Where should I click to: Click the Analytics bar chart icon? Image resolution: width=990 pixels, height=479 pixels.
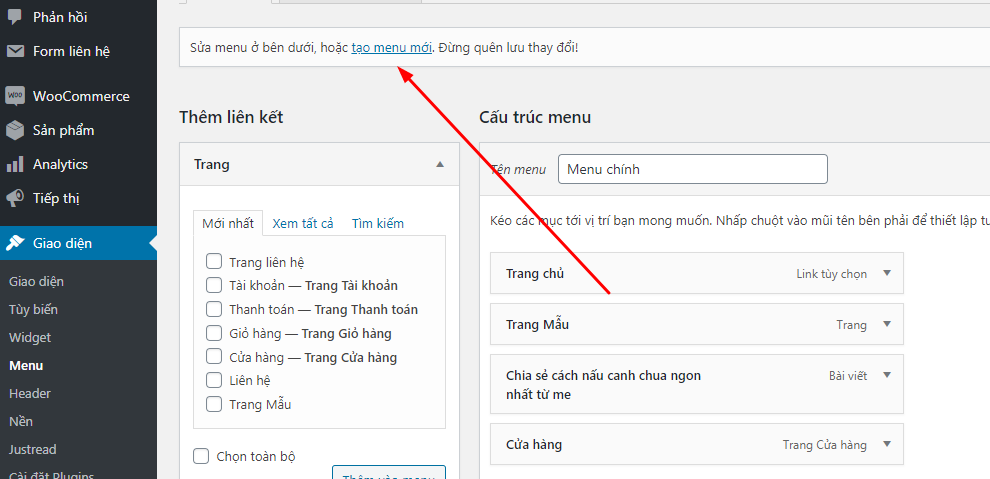15,164
